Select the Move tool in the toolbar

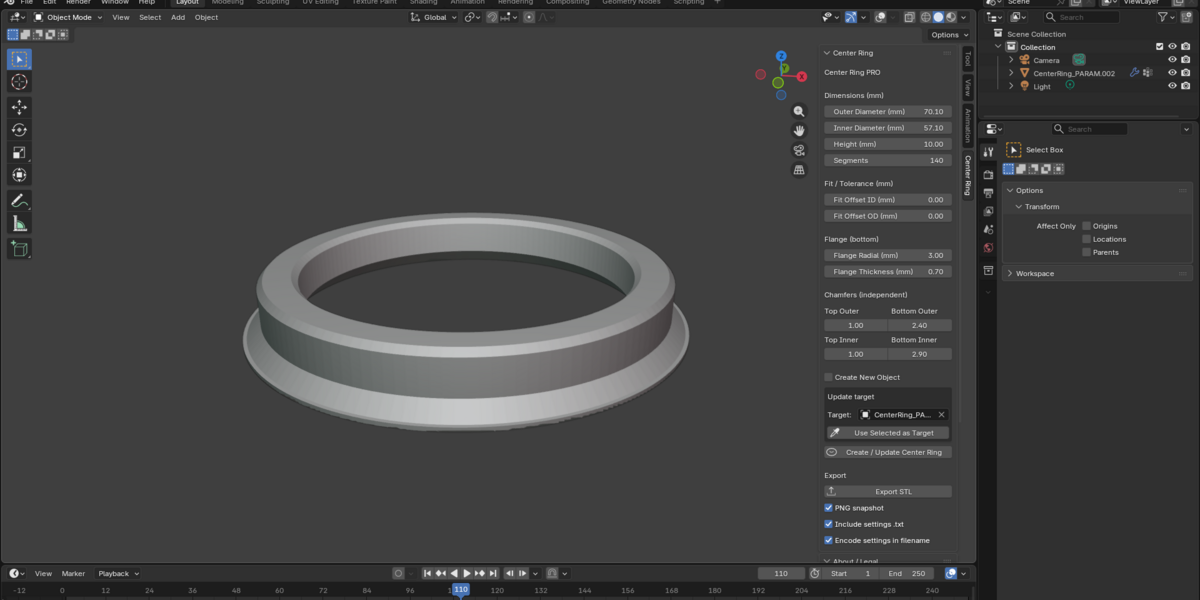[x=19, y=107]
